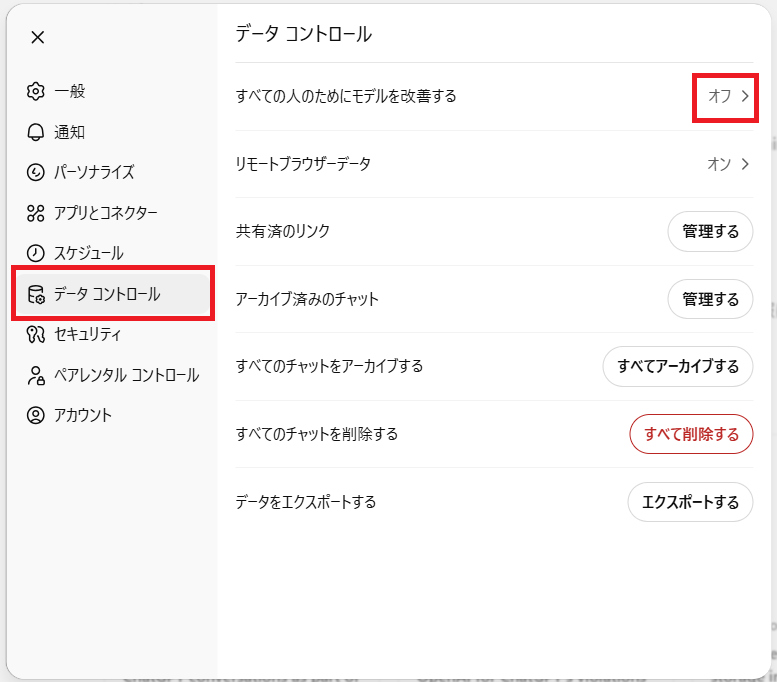777x682 pixels.
Task: Click the アカウント profile icon
Action: tap(36, 415)
